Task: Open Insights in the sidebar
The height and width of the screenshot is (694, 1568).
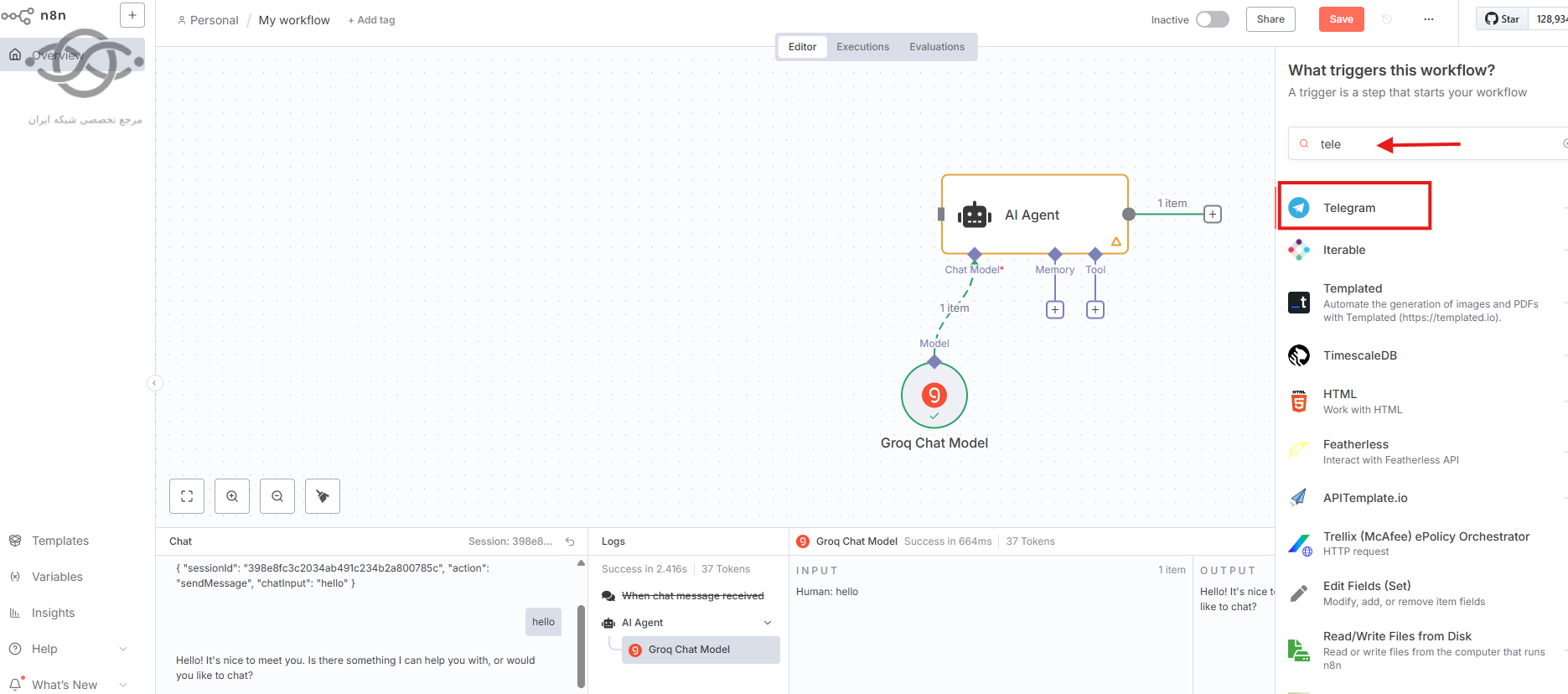Action: coord(53,613)
